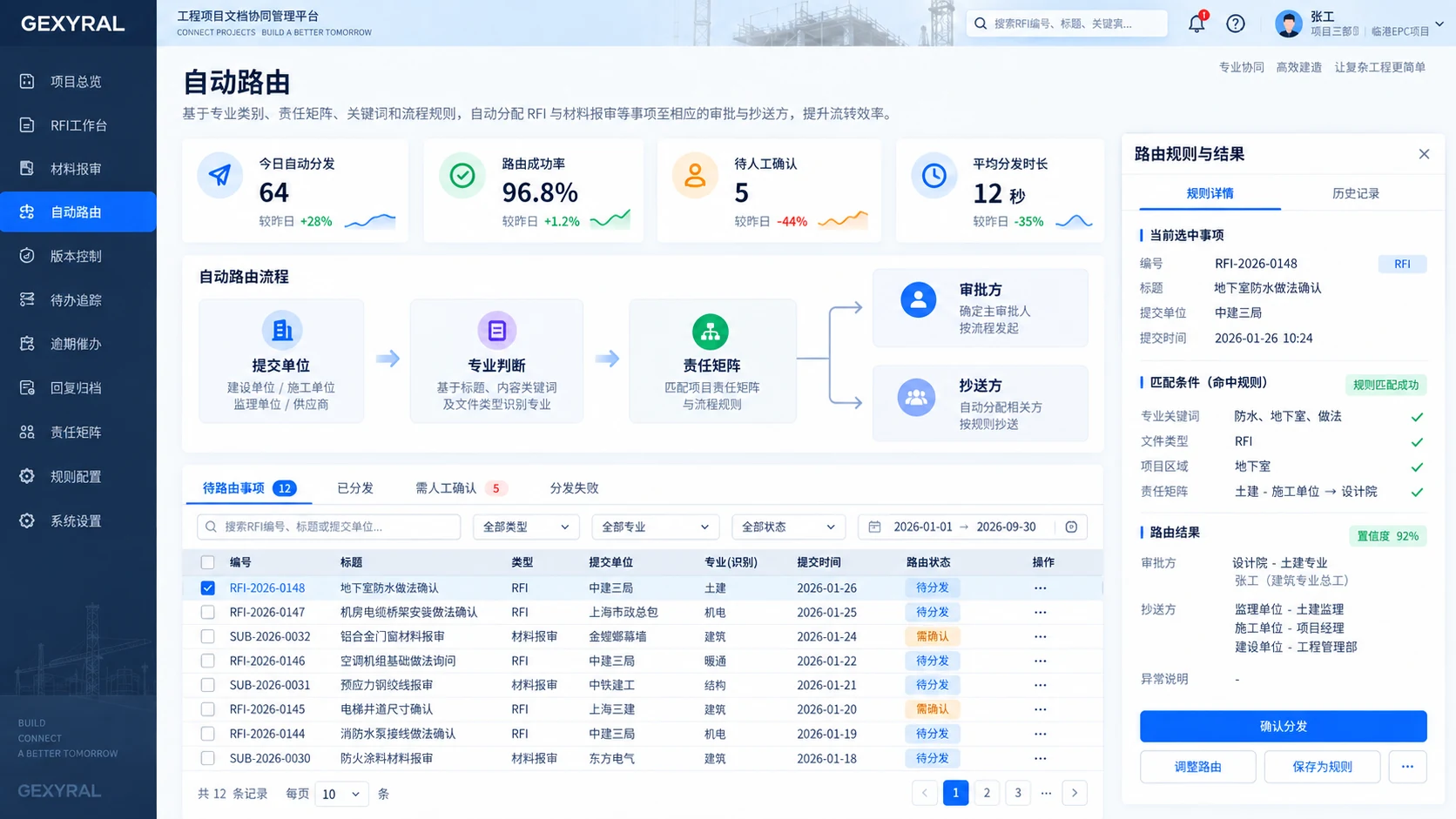
Task: Check the SUB-2026-0032 row checkbox
Action: (x=207, y=636)
